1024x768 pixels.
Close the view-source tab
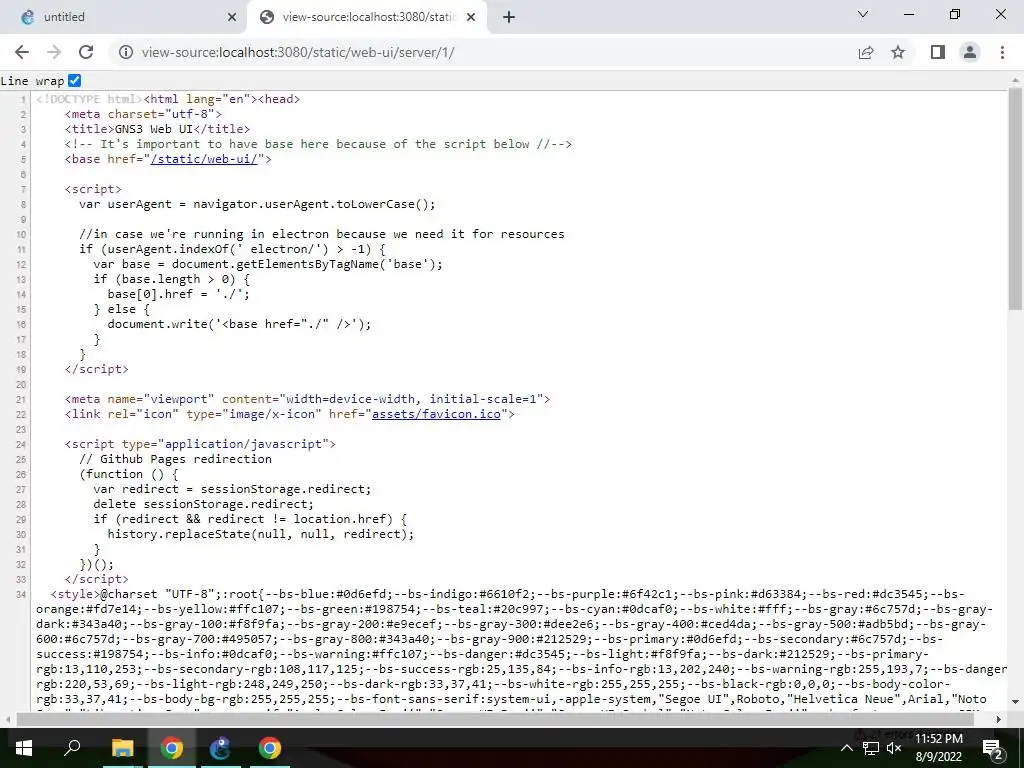(471, 17)
